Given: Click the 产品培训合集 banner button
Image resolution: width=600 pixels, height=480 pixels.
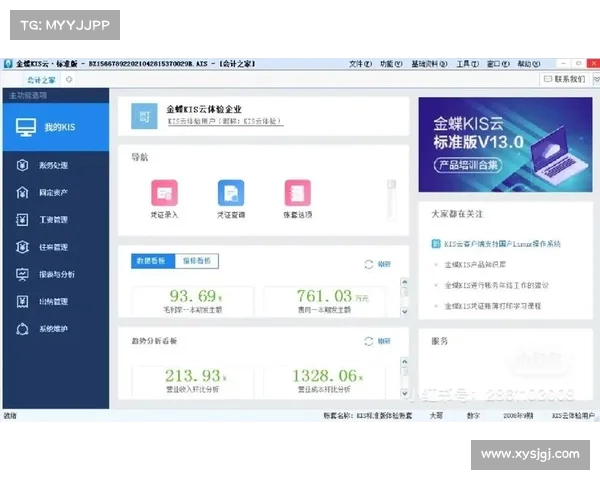Looking at the screenshot, I should click(468, 165).
